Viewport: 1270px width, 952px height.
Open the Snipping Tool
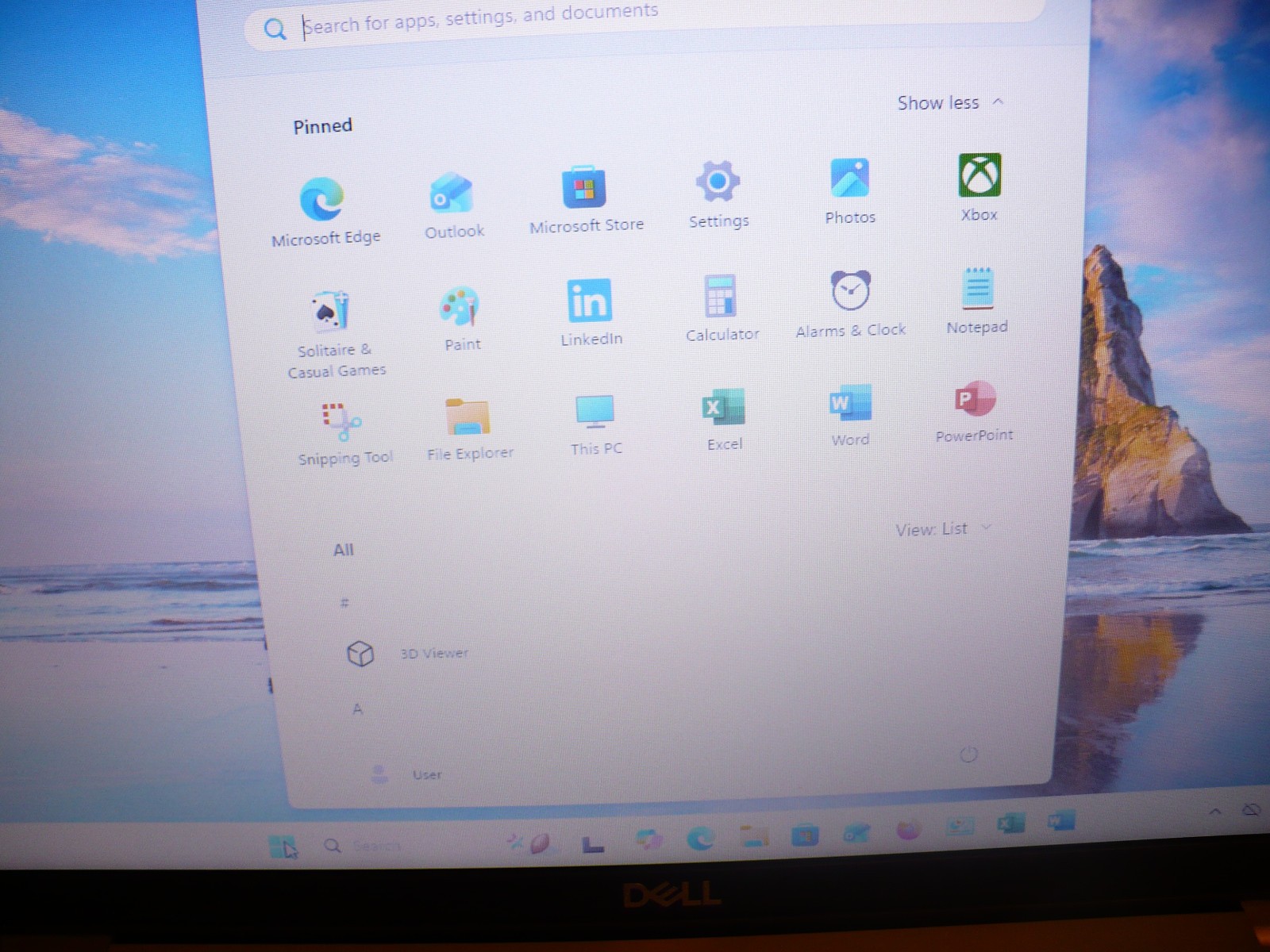pyautogui.click(x=344, y=433)
